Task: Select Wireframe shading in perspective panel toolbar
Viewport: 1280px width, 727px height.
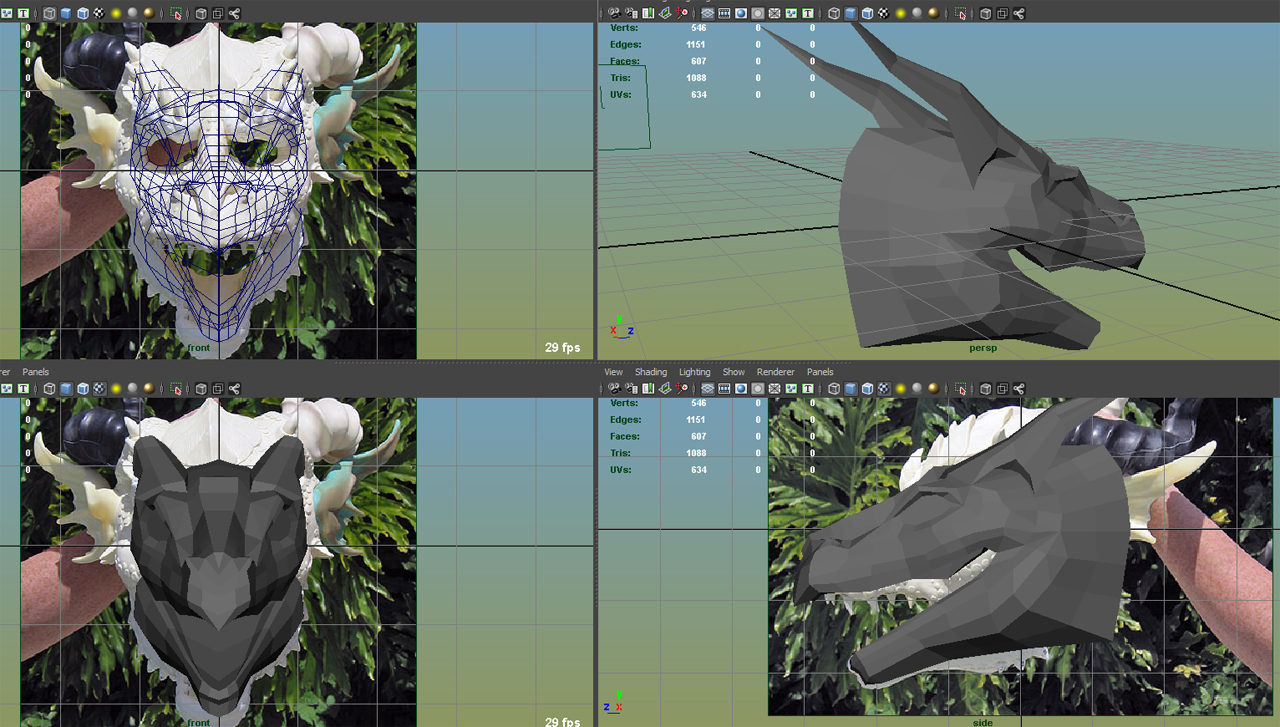Action: pyautogui.click(x=834, y=14)
